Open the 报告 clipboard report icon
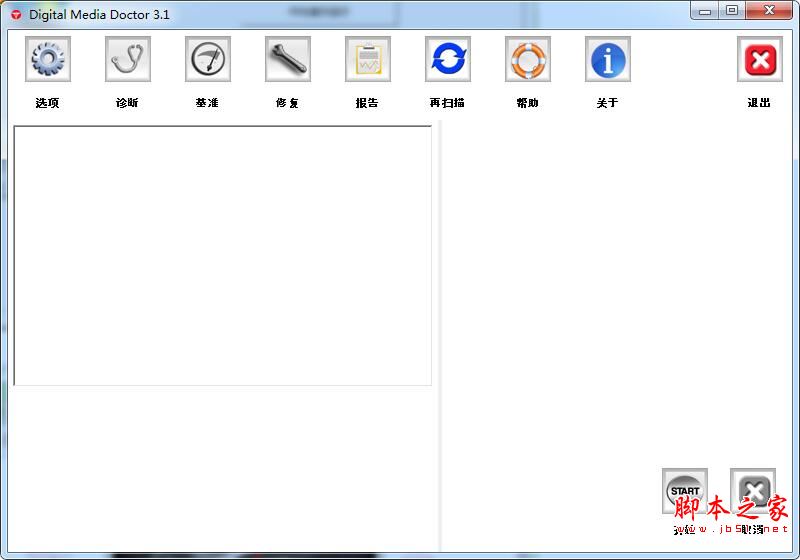 click(368, 59)
